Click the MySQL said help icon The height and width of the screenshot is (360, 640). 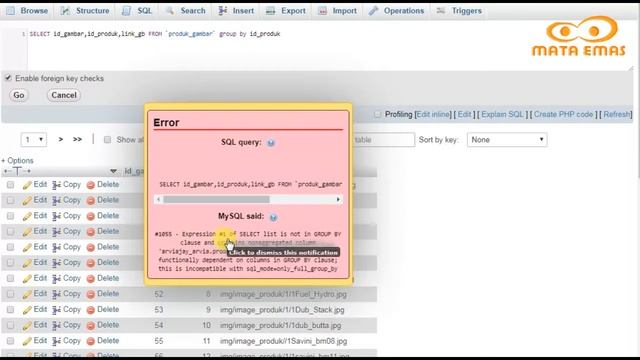tap(273, 217)
